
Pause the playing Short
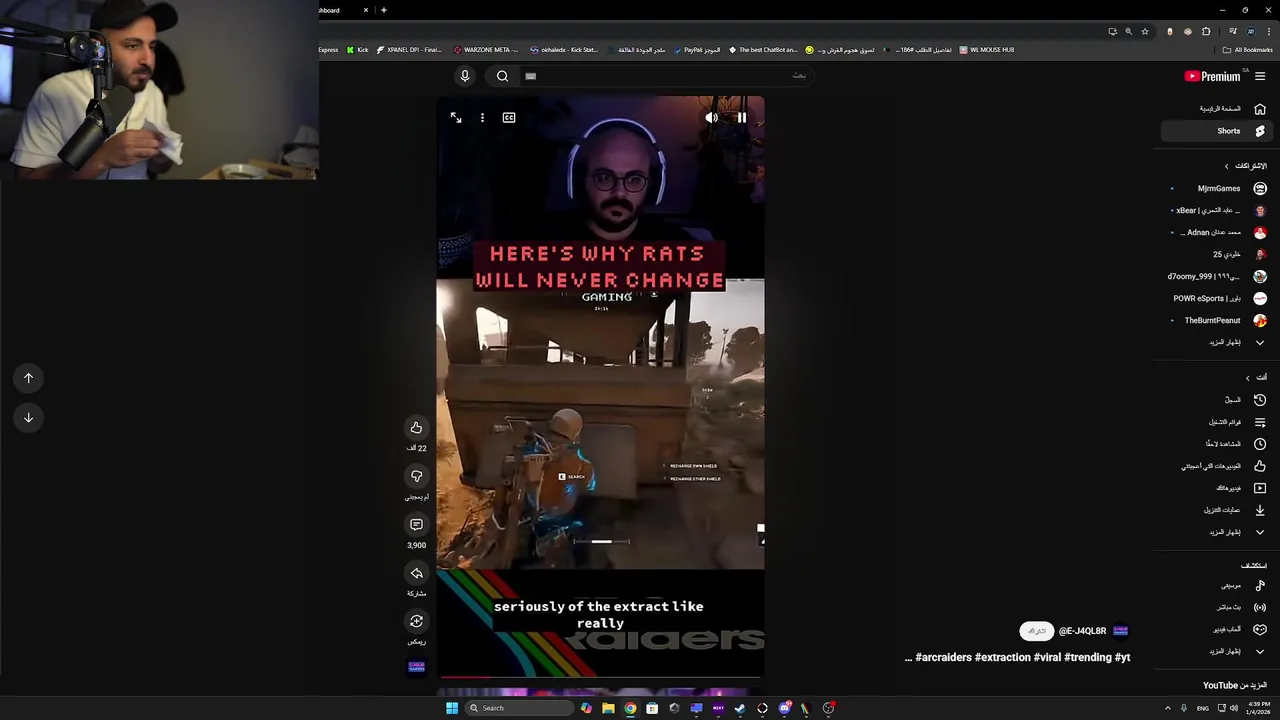(742, 118)
